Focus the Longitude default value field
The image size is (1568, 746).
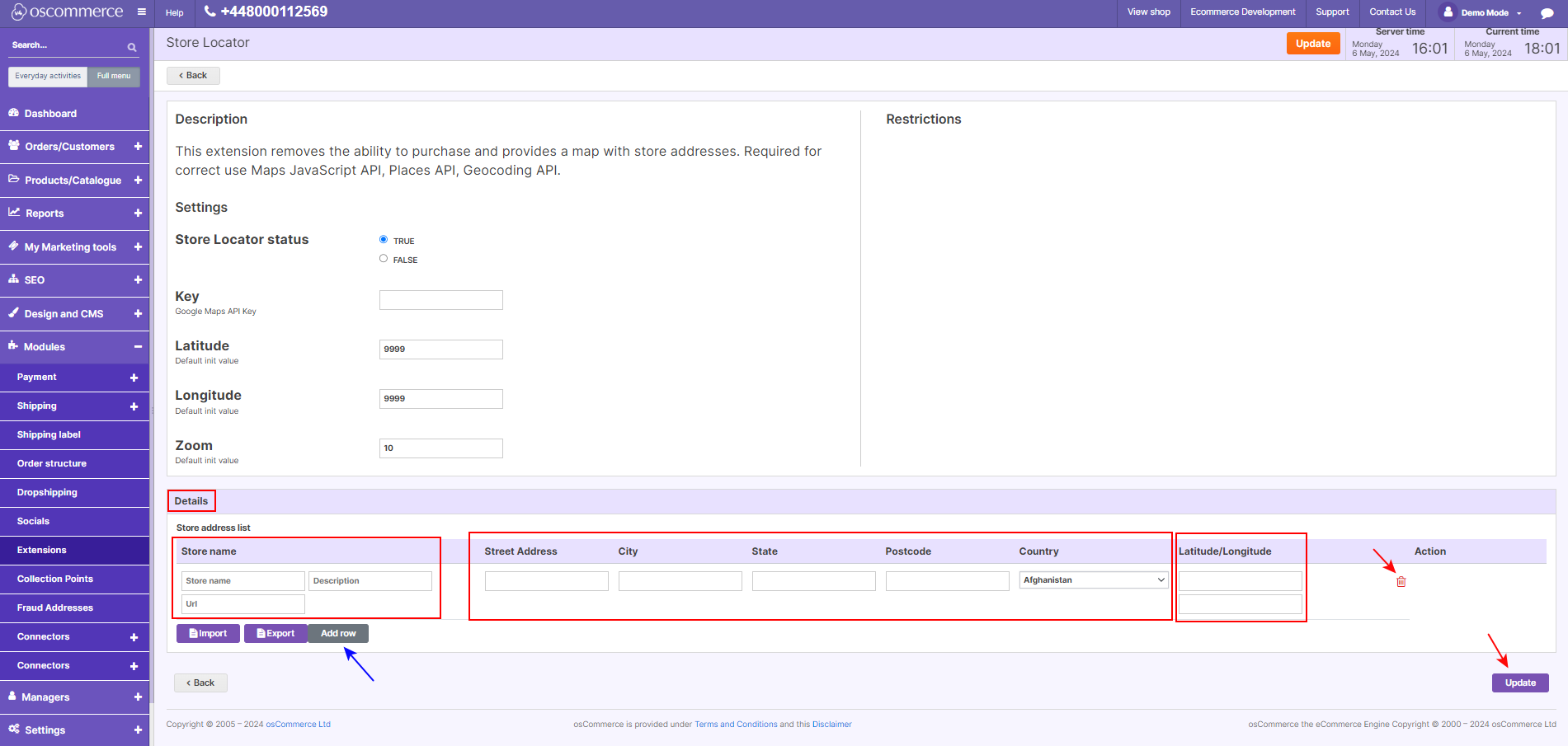click(x=440, y=399)
